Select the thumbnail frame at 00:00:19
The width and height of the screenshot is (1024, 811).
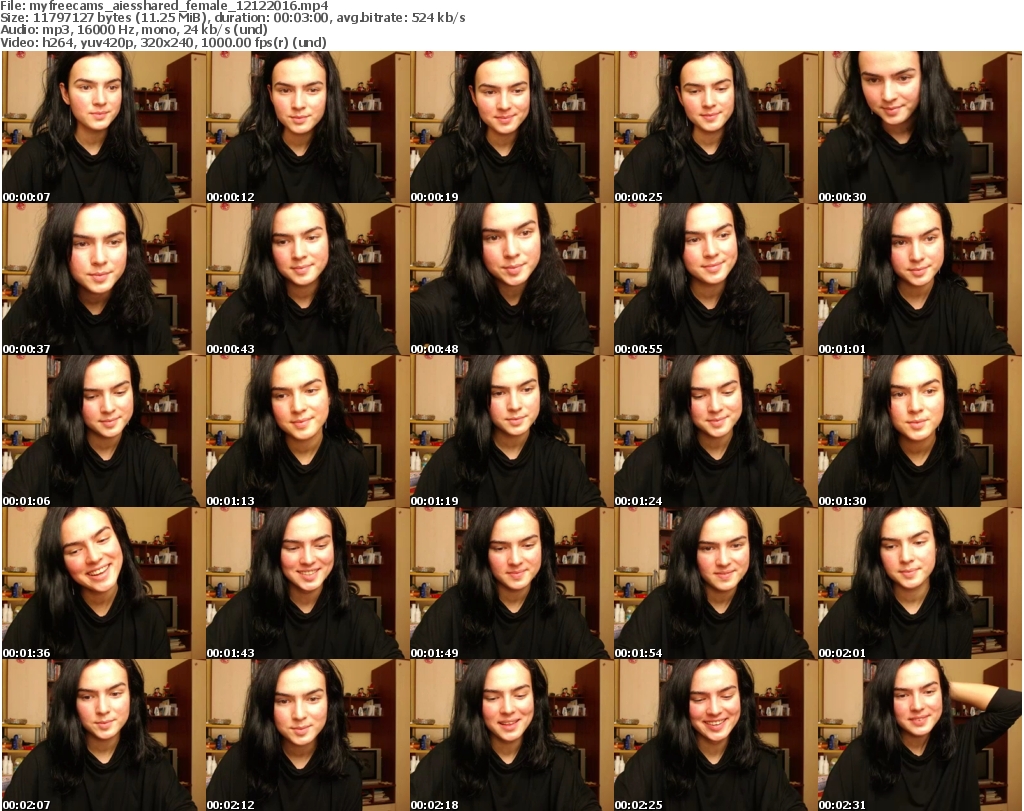(x=511, y=127)
